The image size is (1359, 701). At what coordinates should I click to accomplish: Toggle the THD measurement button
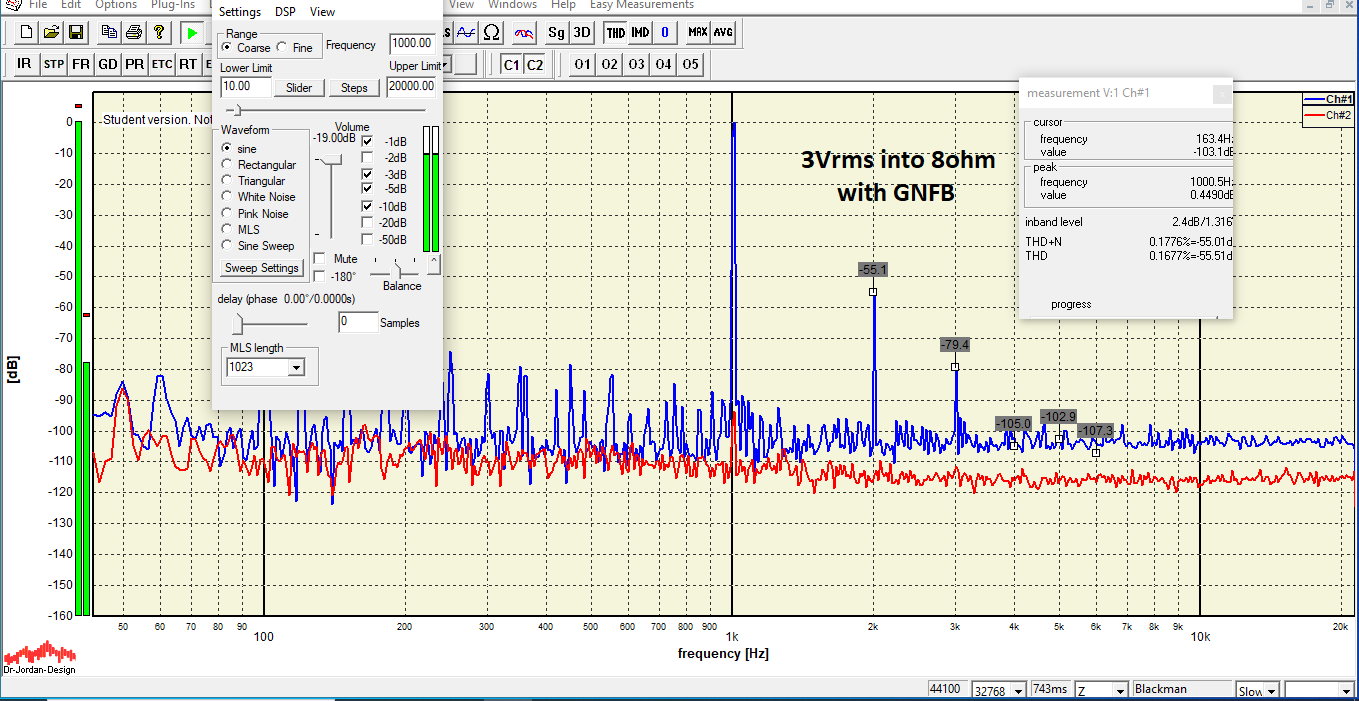click(x=616, y=33)
